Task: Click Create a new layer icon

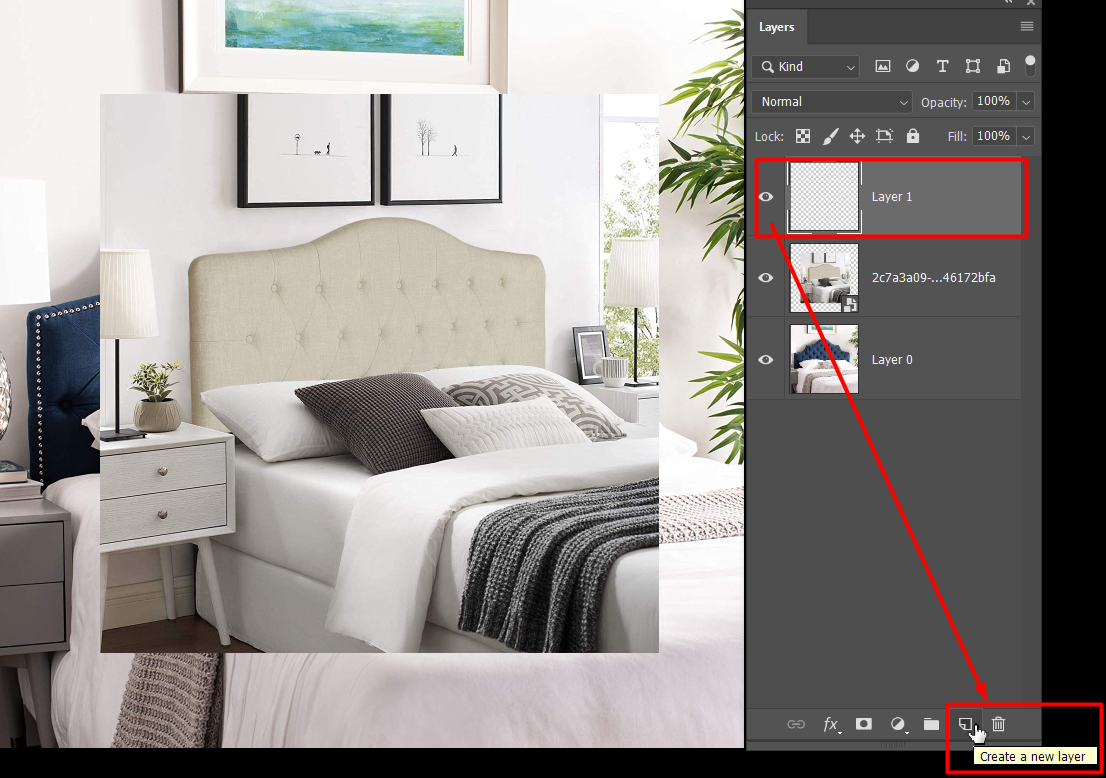Action: pyautogui.click(x=965, y=724)
